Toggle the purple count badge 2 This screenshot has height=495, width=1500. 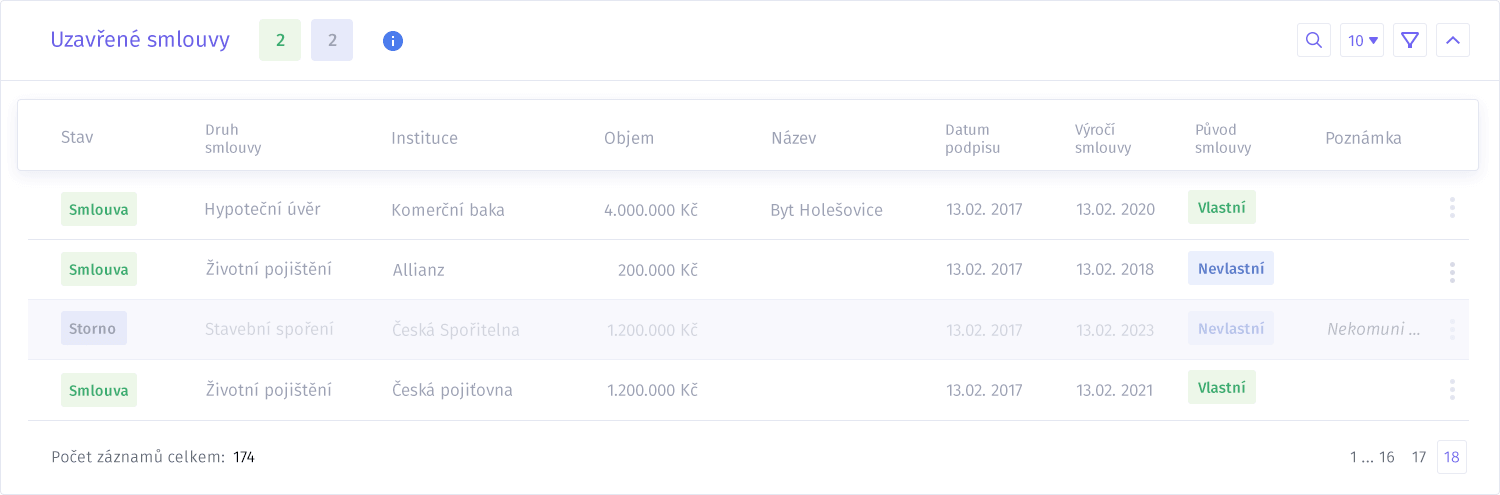[332, 40]
